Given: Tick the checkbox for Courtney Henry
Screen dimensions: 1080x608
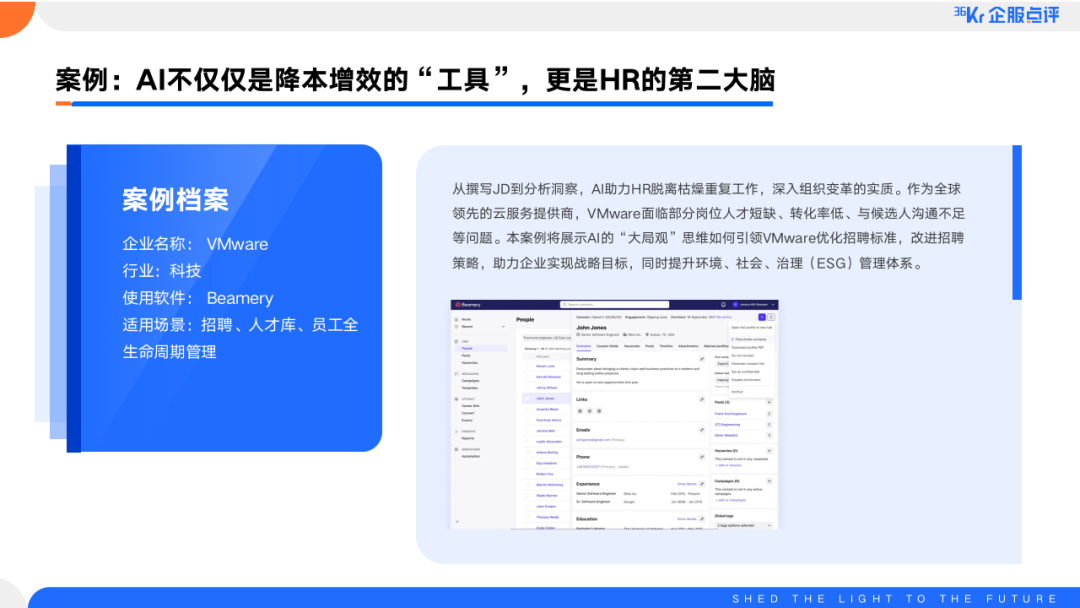Looking at the screenshot, I should [528, 420].
